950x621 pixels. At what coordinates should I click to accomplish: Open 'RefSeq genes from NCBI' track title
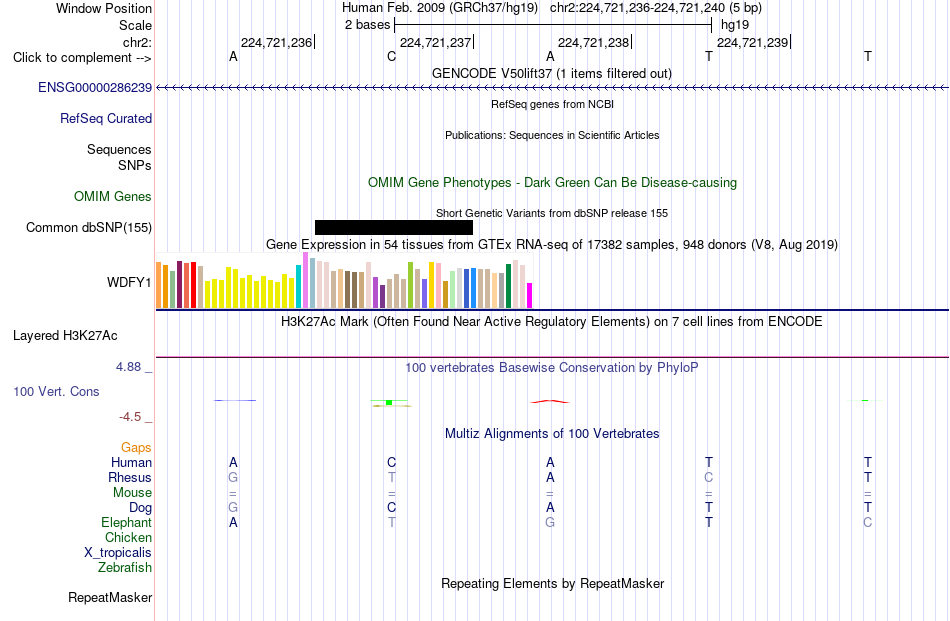point(553,104)
